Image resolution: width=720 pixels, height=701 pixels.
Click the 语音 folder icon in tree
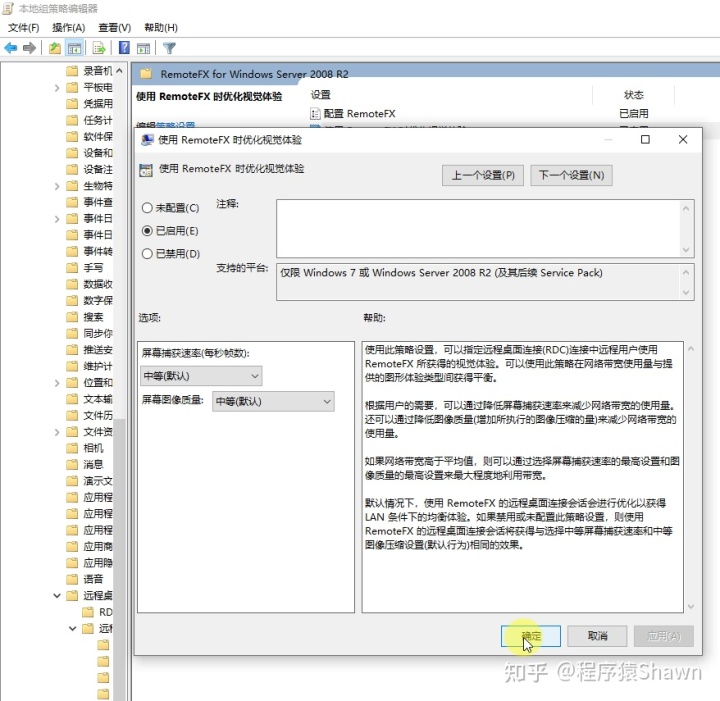point(72,579)
